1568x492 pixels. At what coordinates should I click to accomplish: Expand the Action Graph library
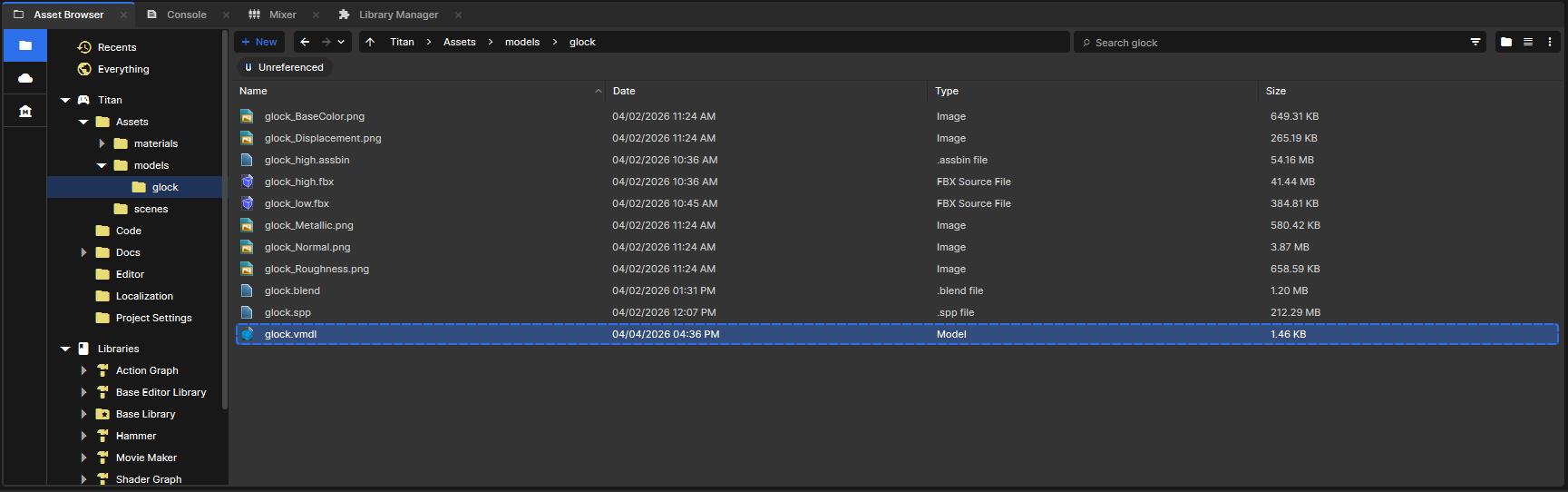tap(83, 370)
